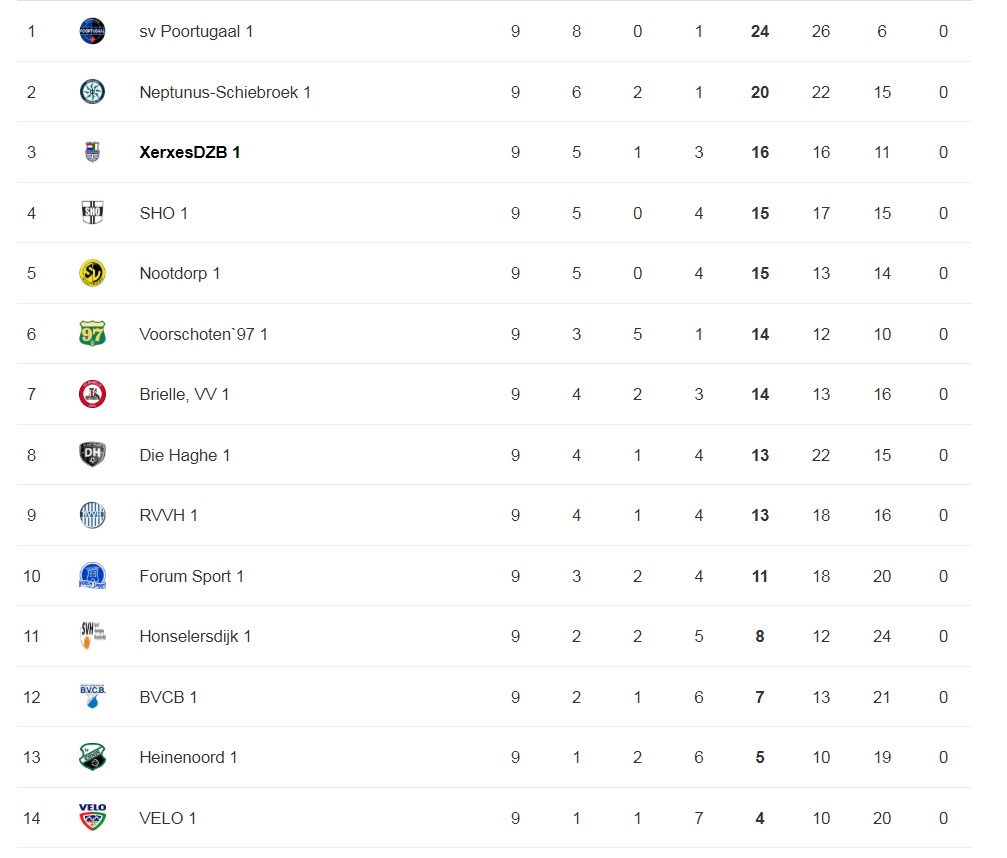The image size is (1007, 858).
Task: Click the points value 24 for Poortugaal
Action: [x=760, y=31]
